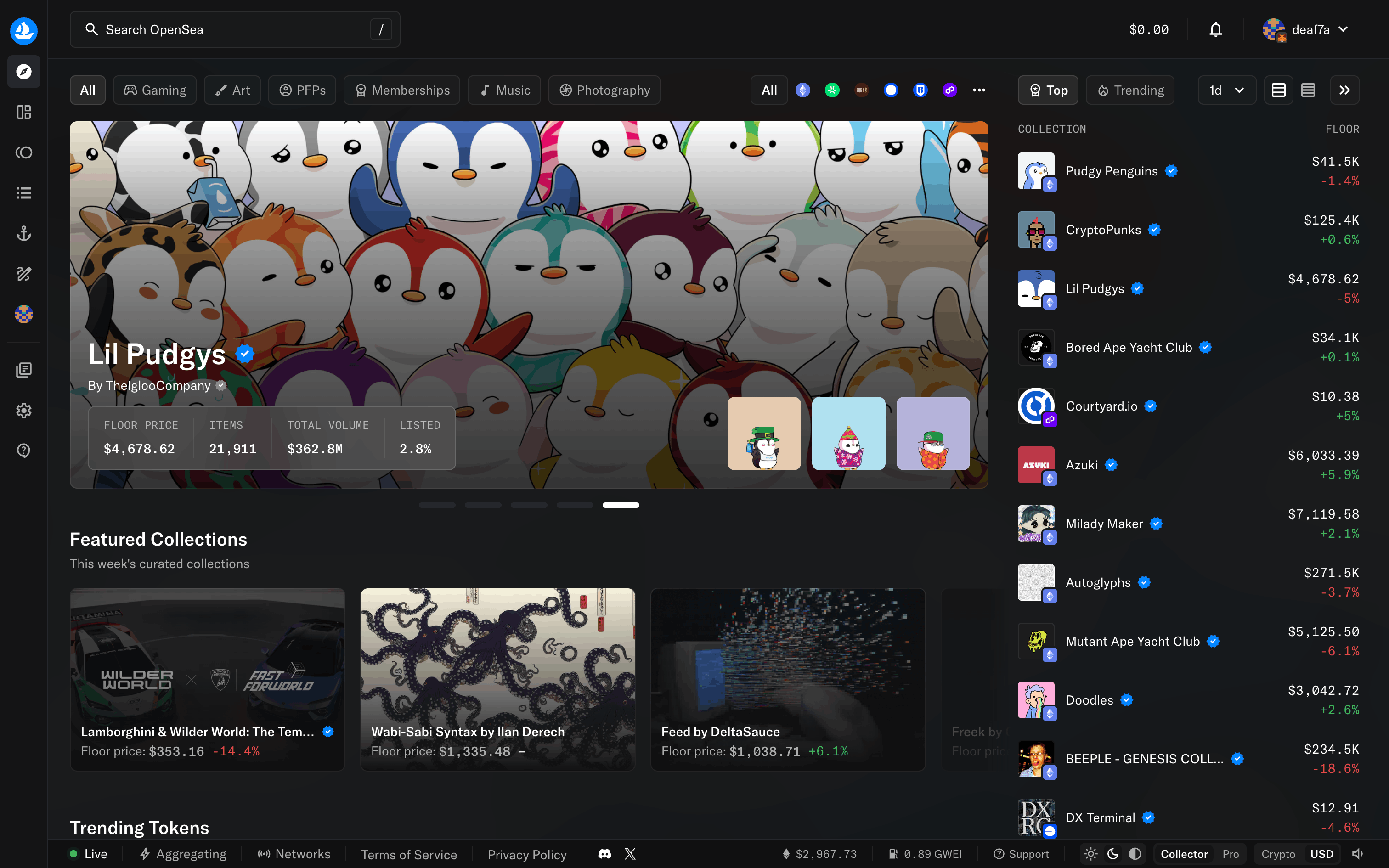The image size is (1389, 868).
Task: Open the Terms of Service link
Action: tap(409, 854)
